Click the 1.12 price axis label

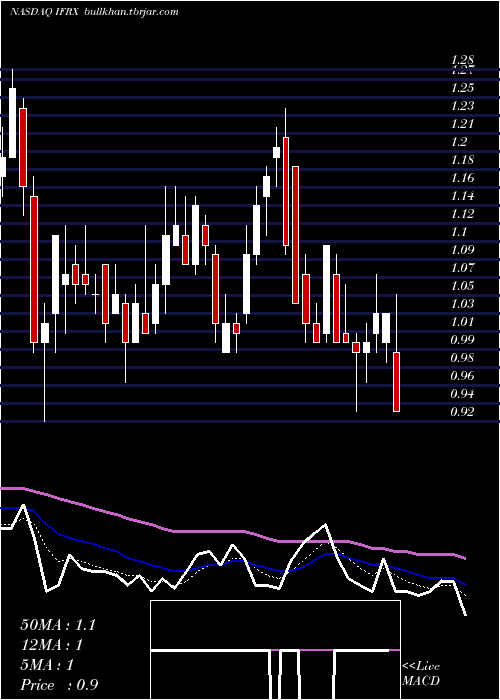tap(462, 214)
